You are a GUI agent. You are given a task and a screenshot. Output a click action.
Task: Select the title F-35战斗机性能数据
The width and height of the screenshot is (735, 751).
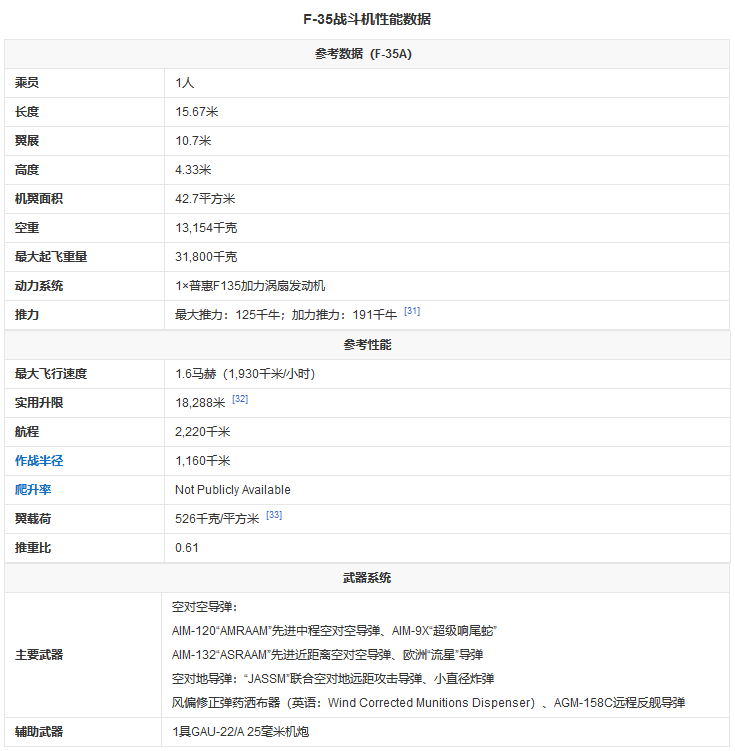point(367,19)
